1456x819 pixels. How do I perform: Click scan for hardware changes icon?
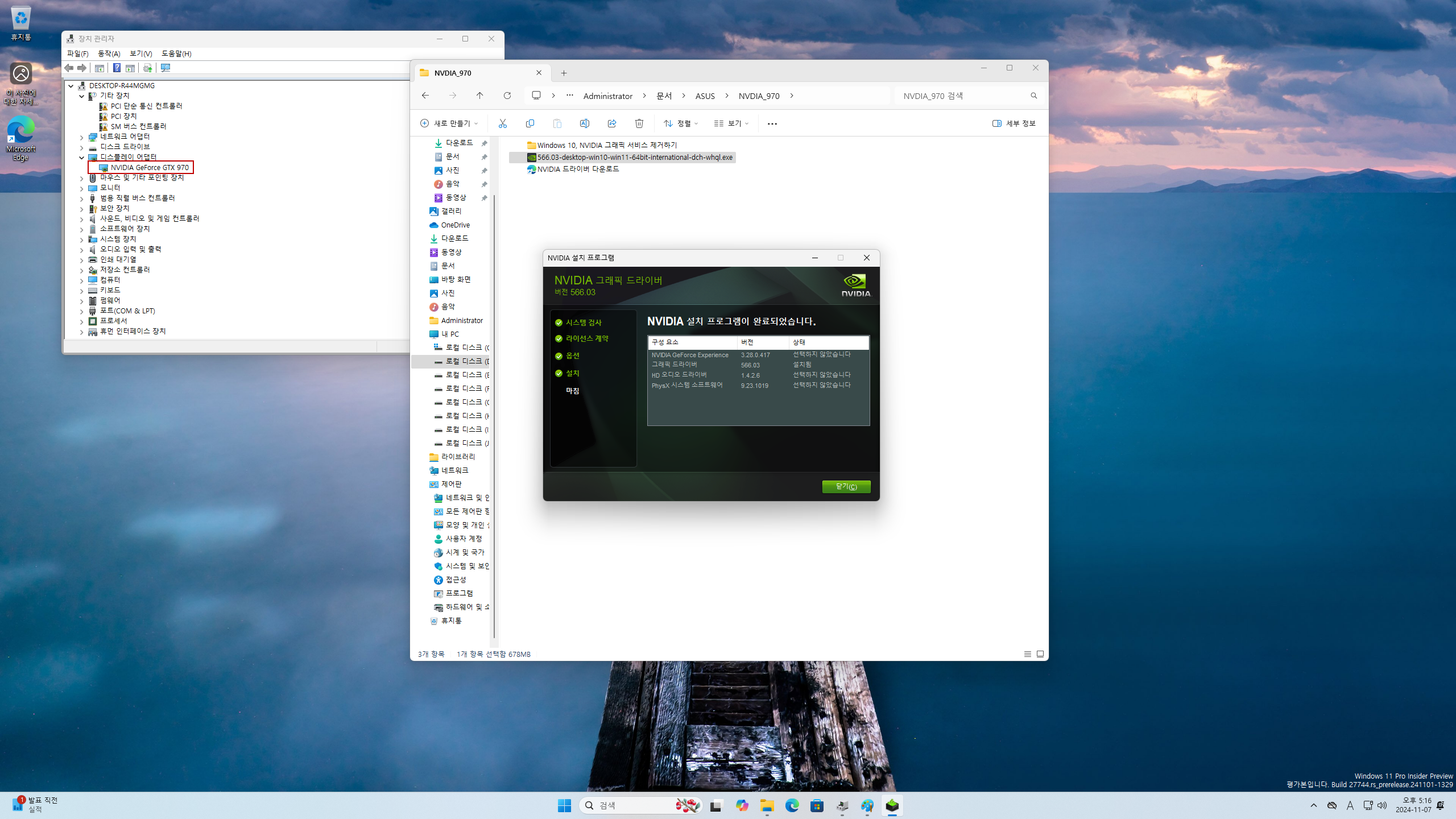coord(166,68)
